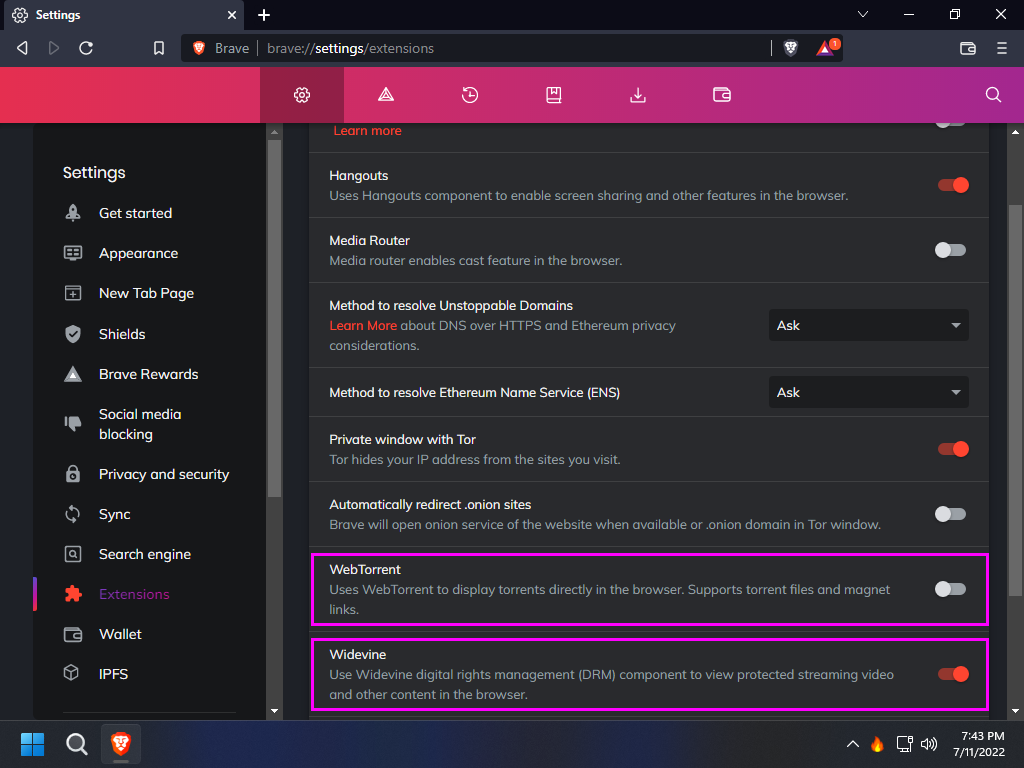Image resolution: width=1024 pixels, height=768 pixels.
Task: Click the main page scrollbar thumb
Action: point(1016,400)
